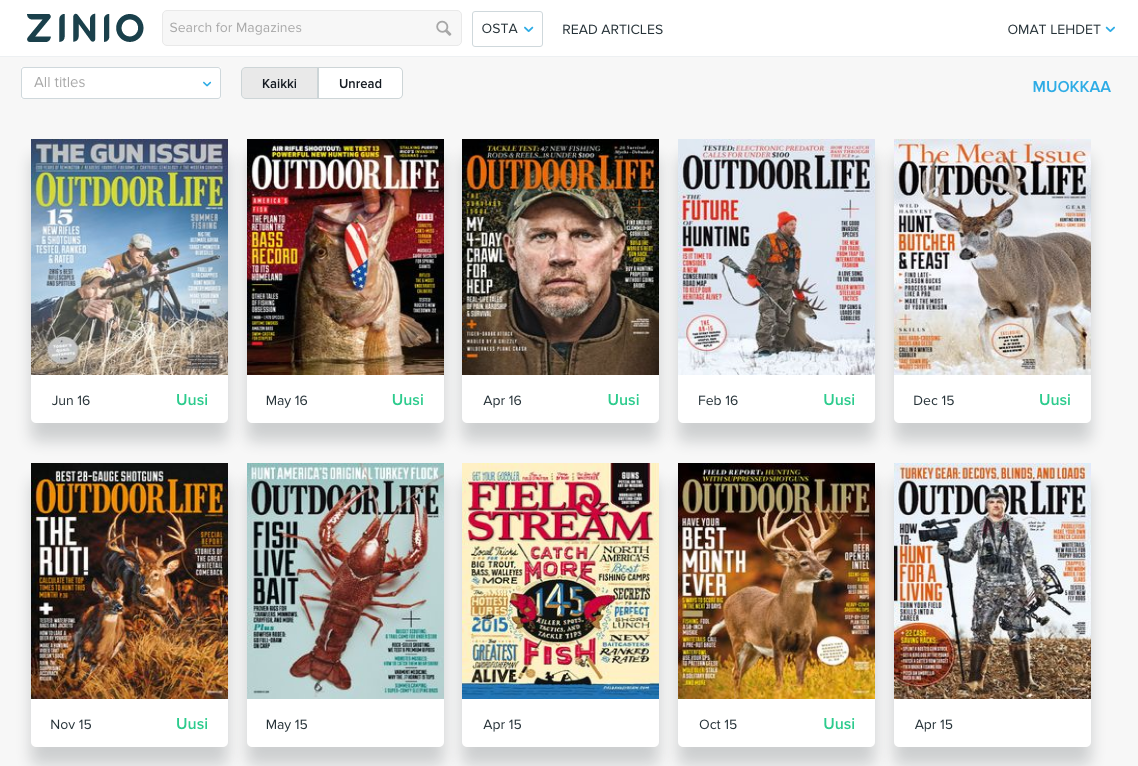This screenshot has width=1138, height=766.
Task: Click the Uusi label on Dec 15
Action: [x=1055, y=400]
